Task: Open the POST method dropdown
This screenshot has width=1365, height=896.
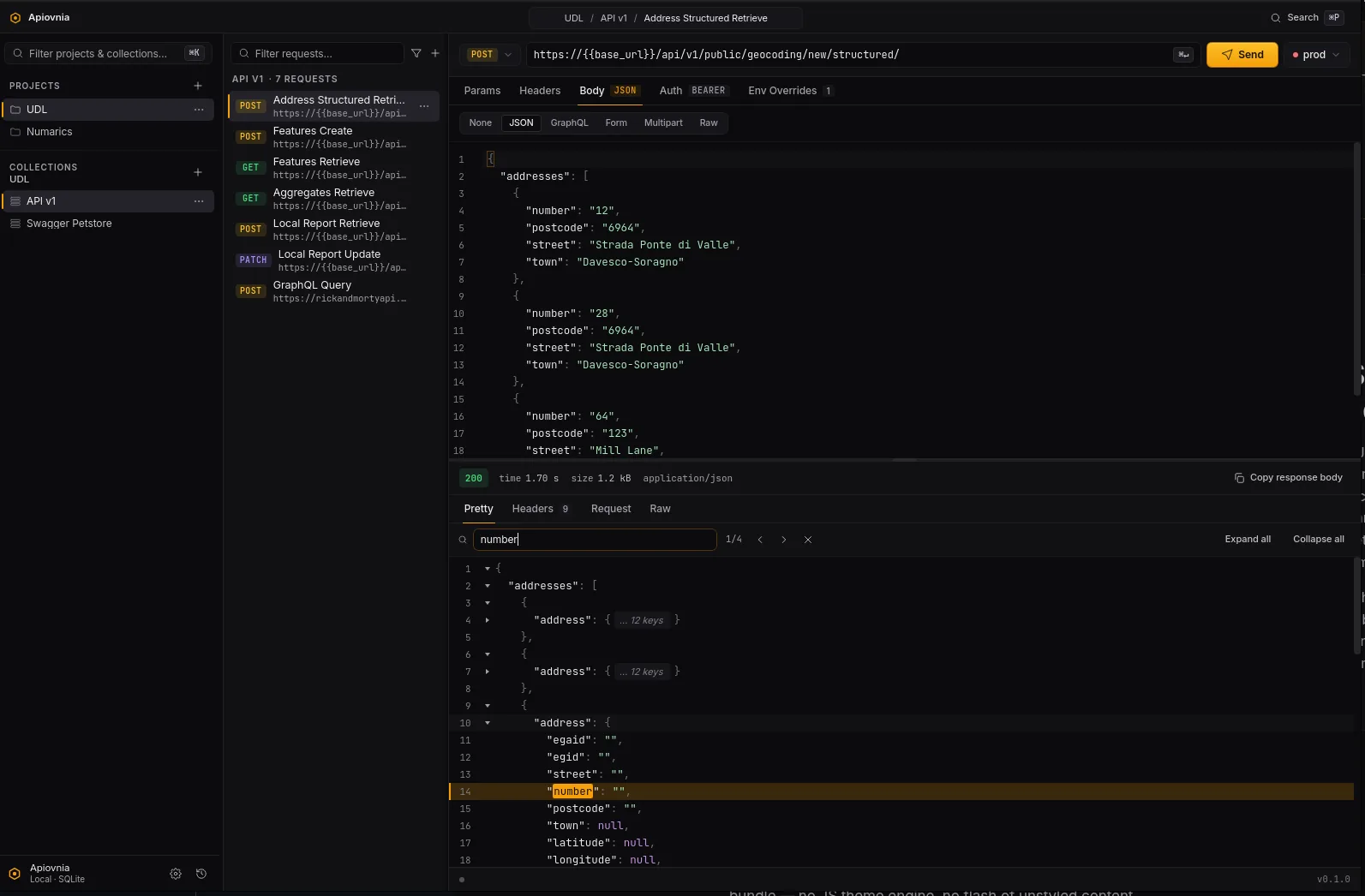Action: [489, 54]
